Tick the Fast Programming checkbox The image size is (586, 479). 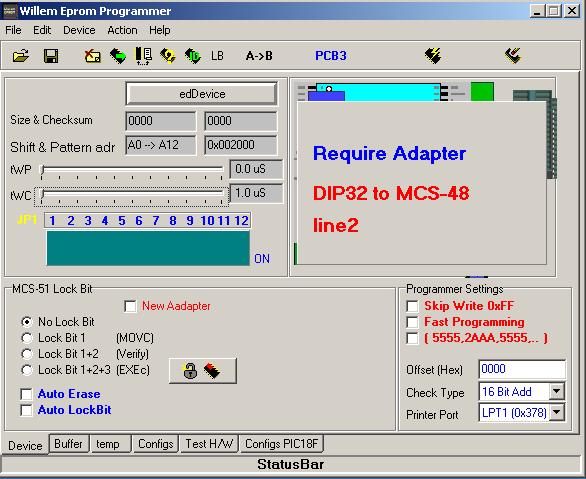pos(412,322)
